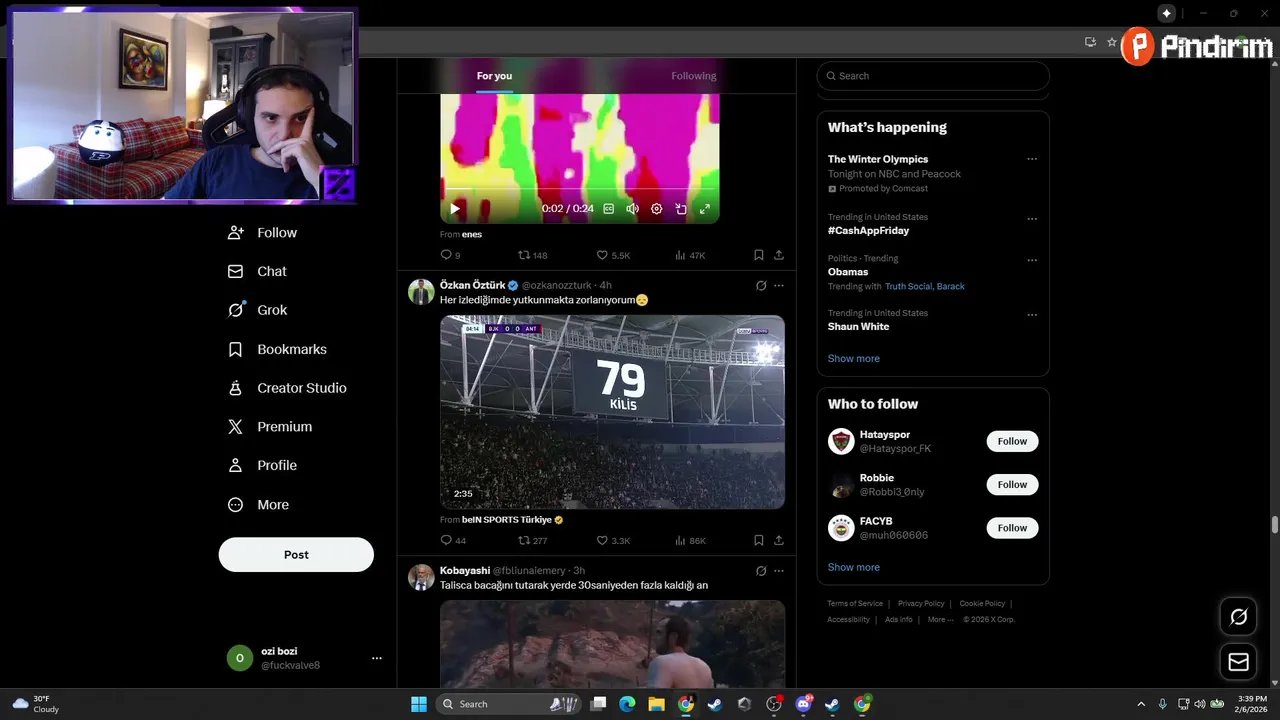Screen dimensions: 1280x720
Task: Follow FACYB
Action: 1012,527
